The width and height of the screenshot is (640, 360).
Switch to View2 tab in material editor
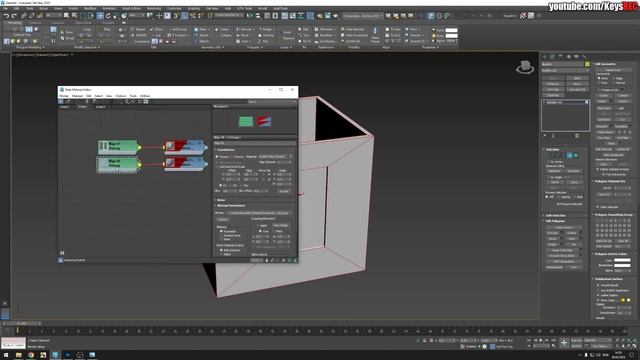(x=82, y=107)
